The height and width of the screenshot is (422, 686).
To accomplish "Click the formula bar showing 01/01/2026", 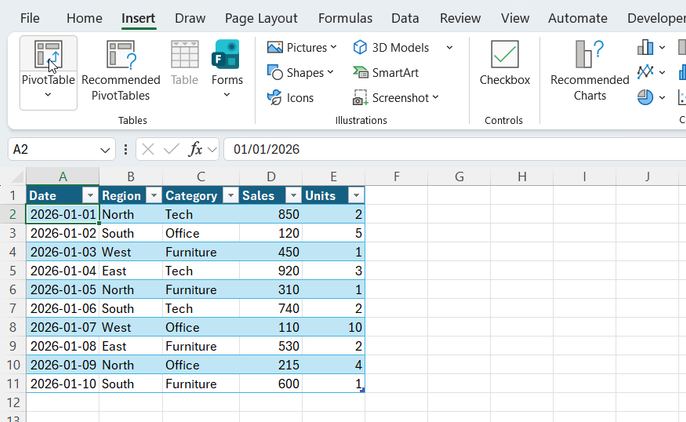I will point(455,150).
